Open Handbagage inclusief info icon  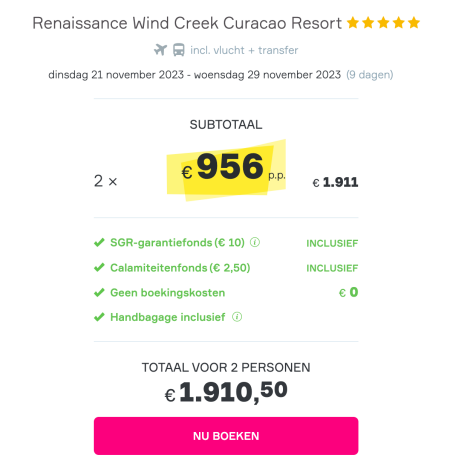[237, 317]
